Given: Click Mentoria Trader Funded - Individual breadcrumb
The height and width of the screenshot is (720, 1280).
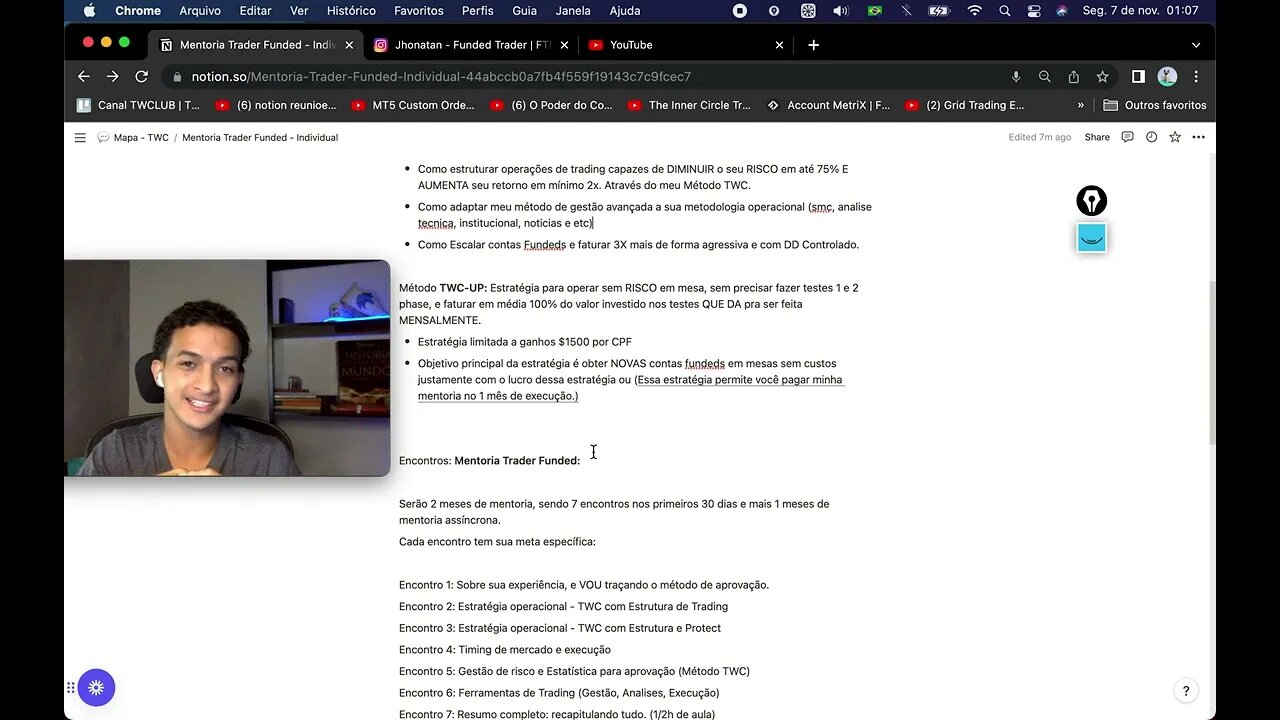Looking at the screenshot, I should point(260,137).
